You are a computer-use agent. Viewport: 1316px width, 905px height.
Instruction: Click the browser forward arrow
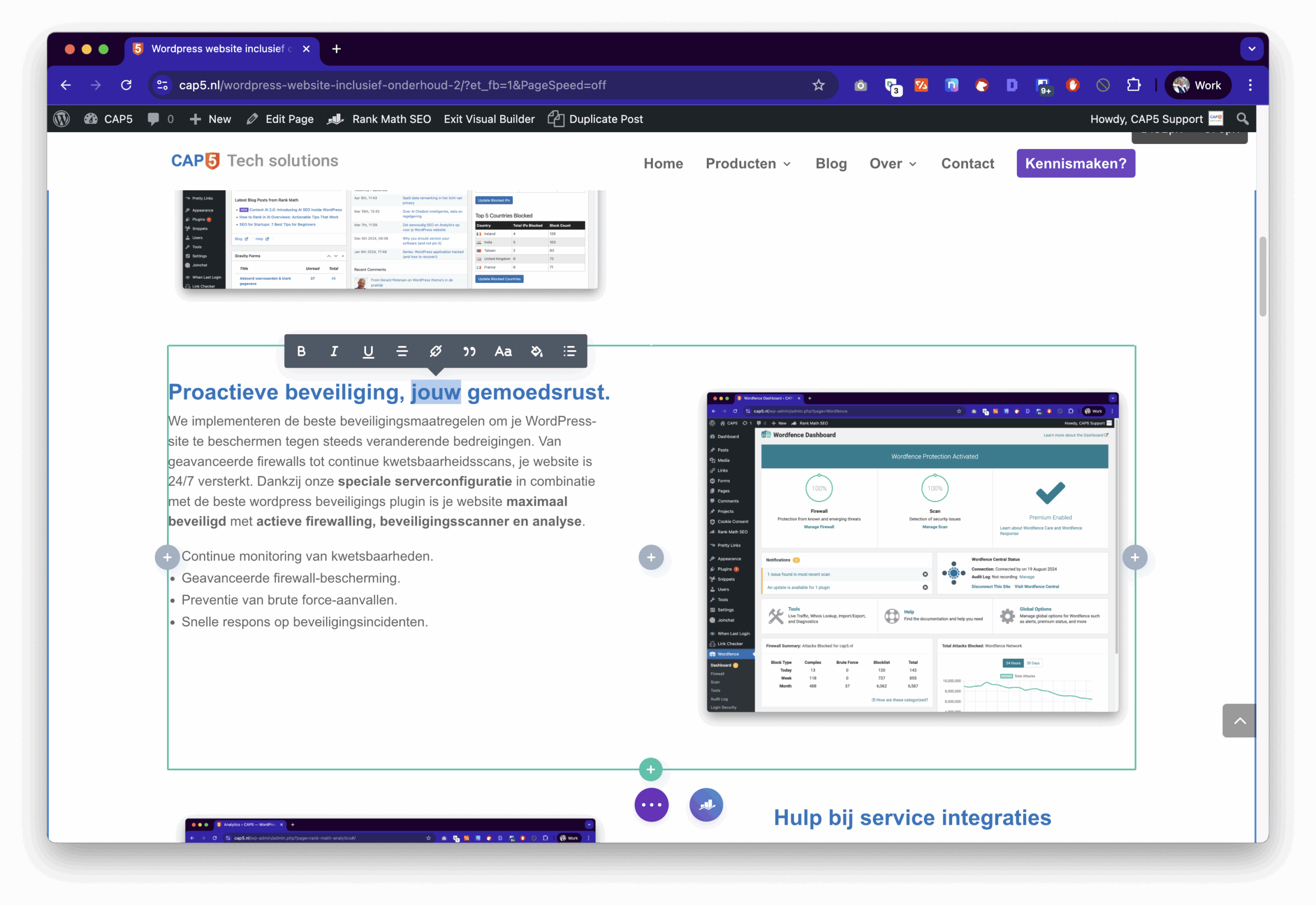click(96, 85)
